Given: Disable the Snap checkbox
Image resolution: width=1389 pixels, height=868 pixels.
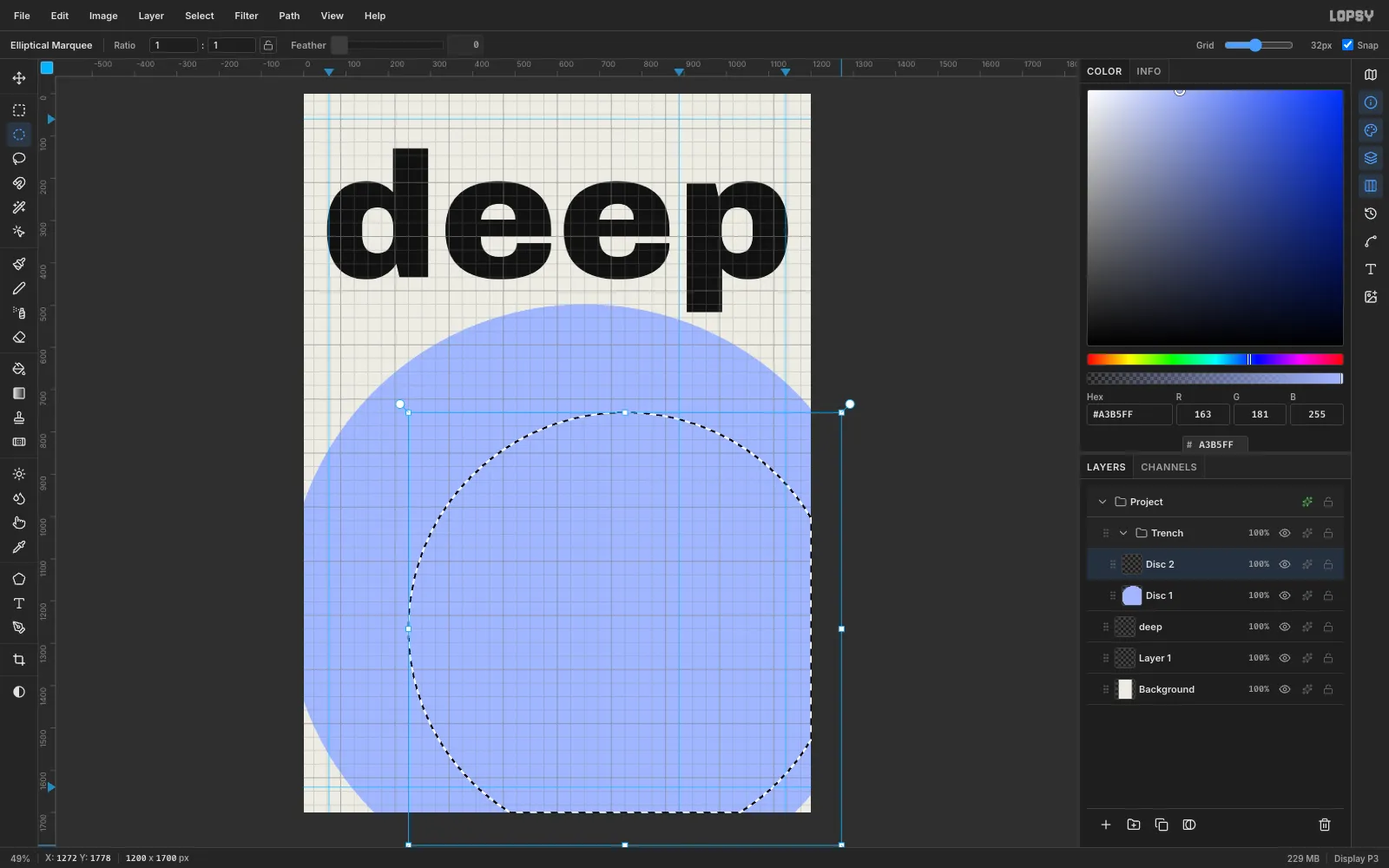Looking at the screenshot, I should tap(1347, 45).
